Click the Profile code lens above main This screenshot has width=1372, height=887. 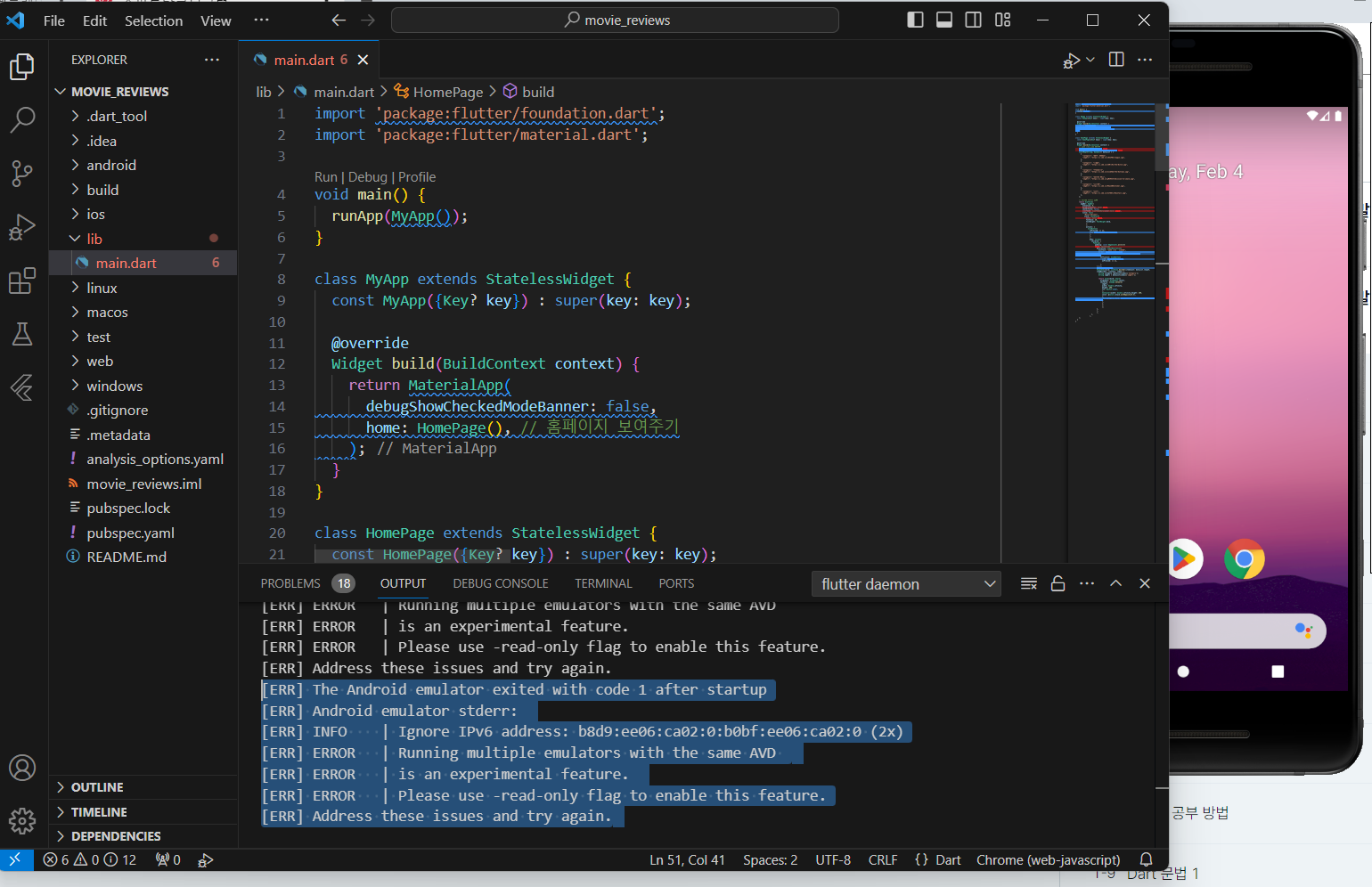(x=417, y=177)
